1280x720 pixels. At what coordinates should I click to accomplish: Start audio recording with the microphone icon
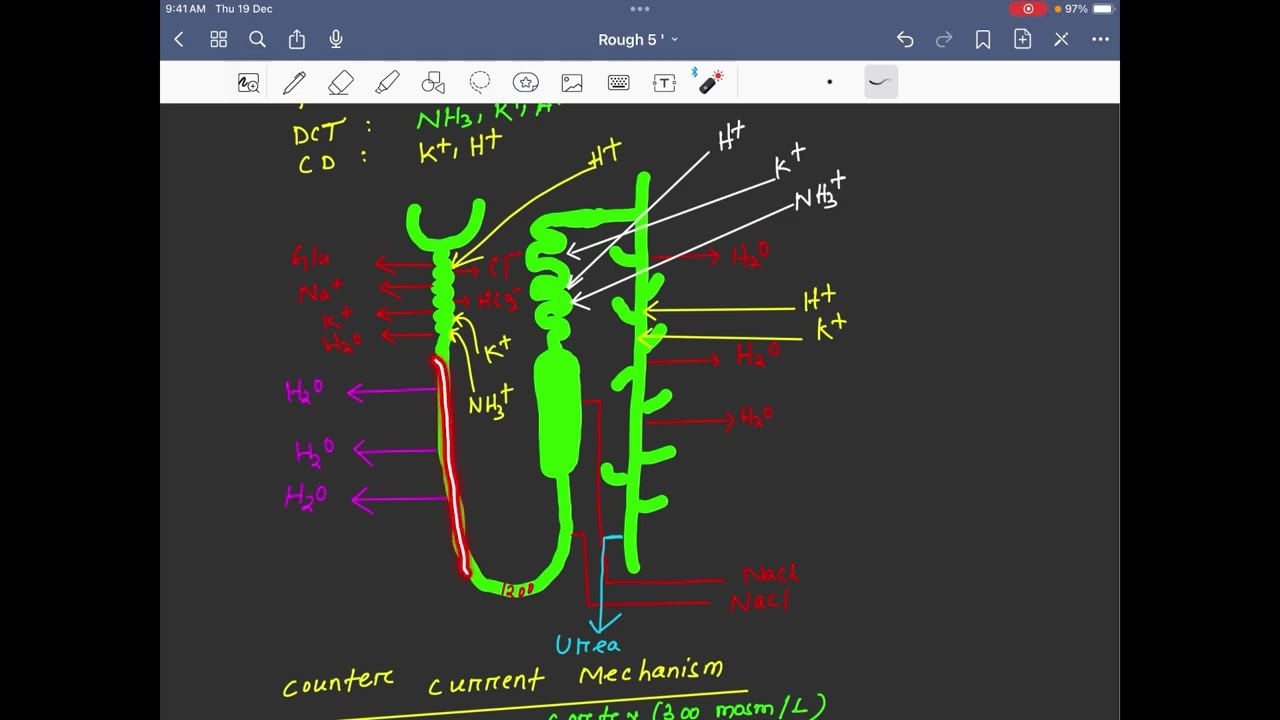pyautogui.click(x=336, y=39)
